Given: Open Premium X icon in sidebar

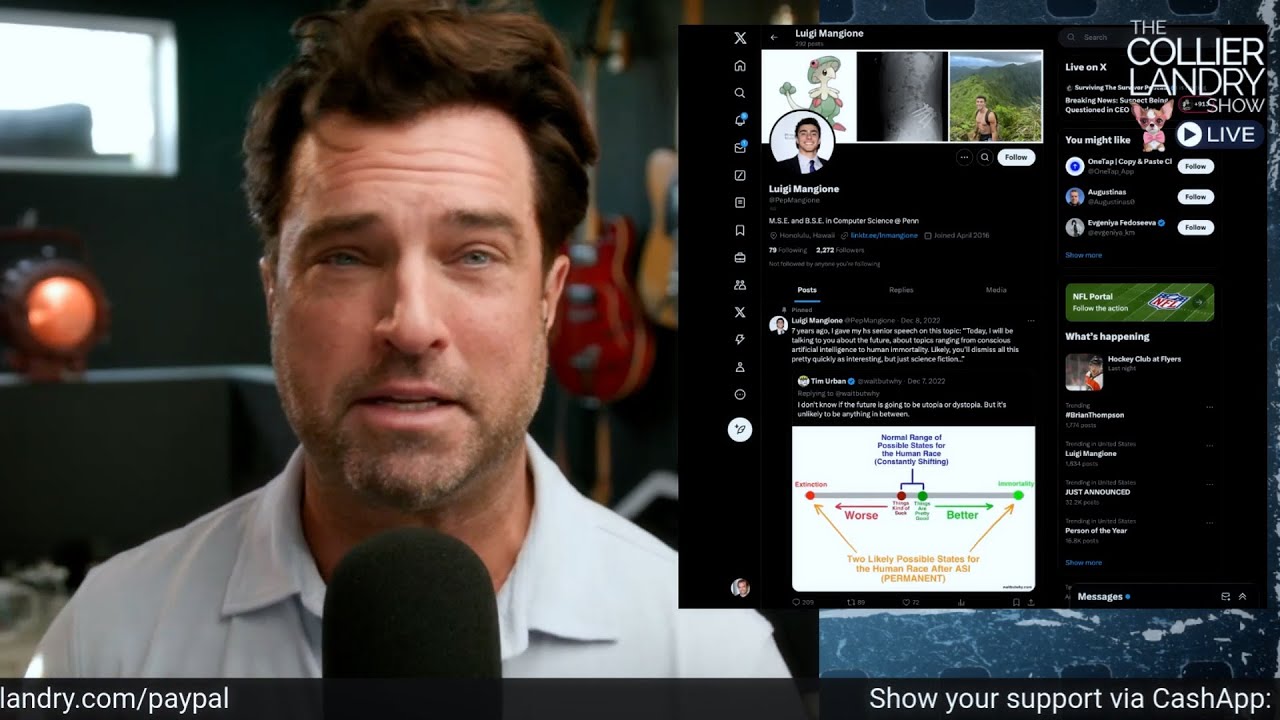Looking at the screenshot, I should coord(740,312).
